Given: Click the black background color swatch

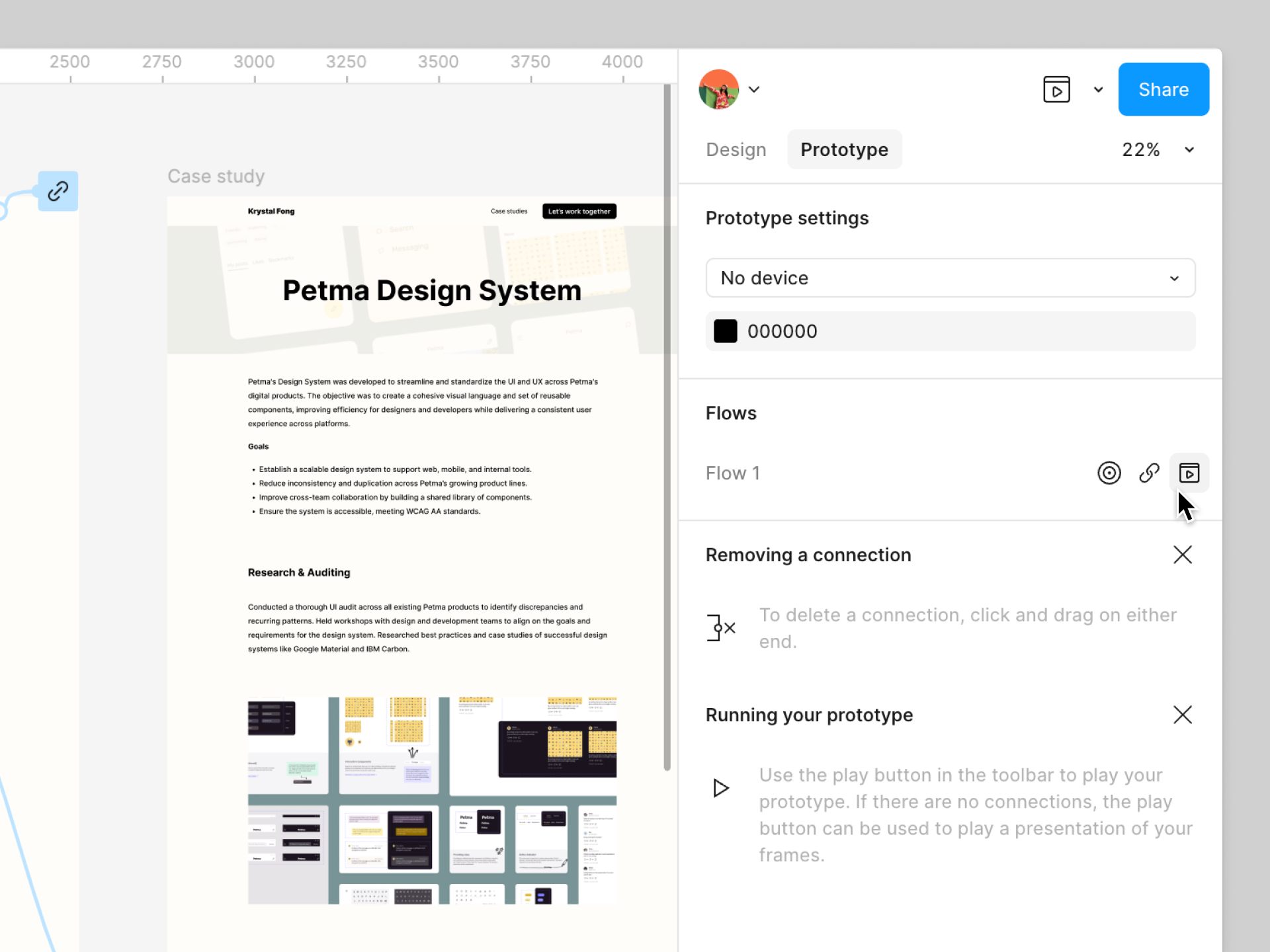Looking at the screenshot, I should [x=726, y=331].
